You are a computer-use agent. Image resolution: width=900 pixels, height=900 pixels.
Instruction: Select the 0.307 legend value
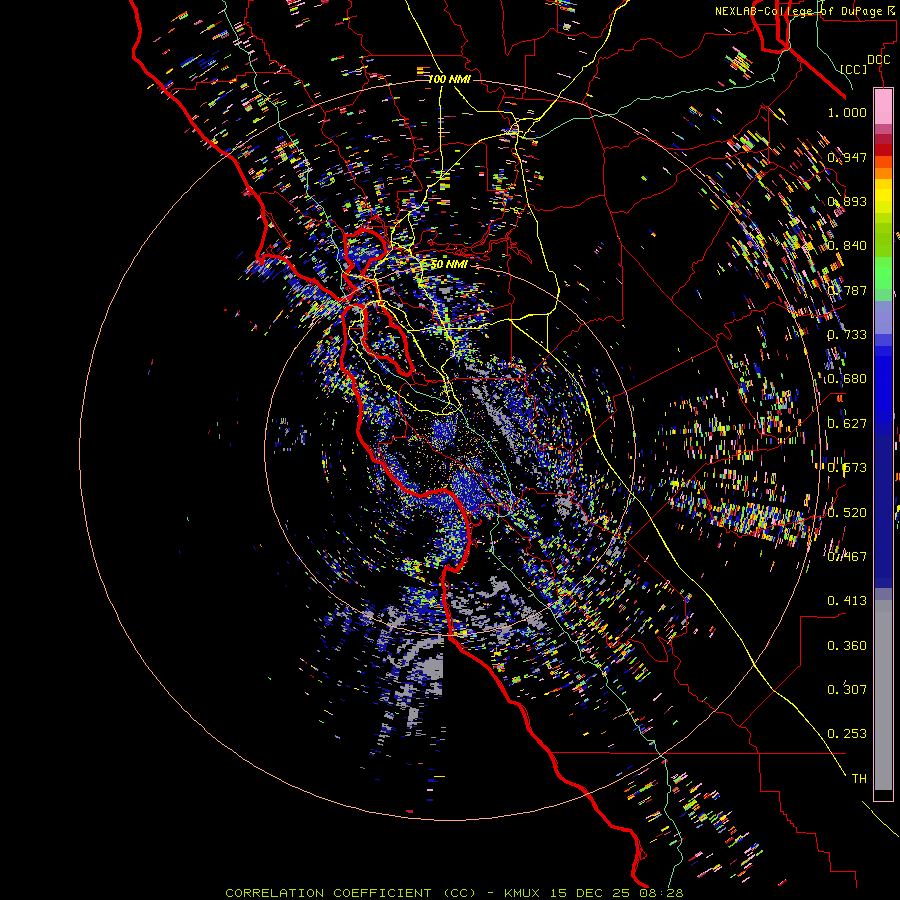pyautogui.click(x=847, y=689)
